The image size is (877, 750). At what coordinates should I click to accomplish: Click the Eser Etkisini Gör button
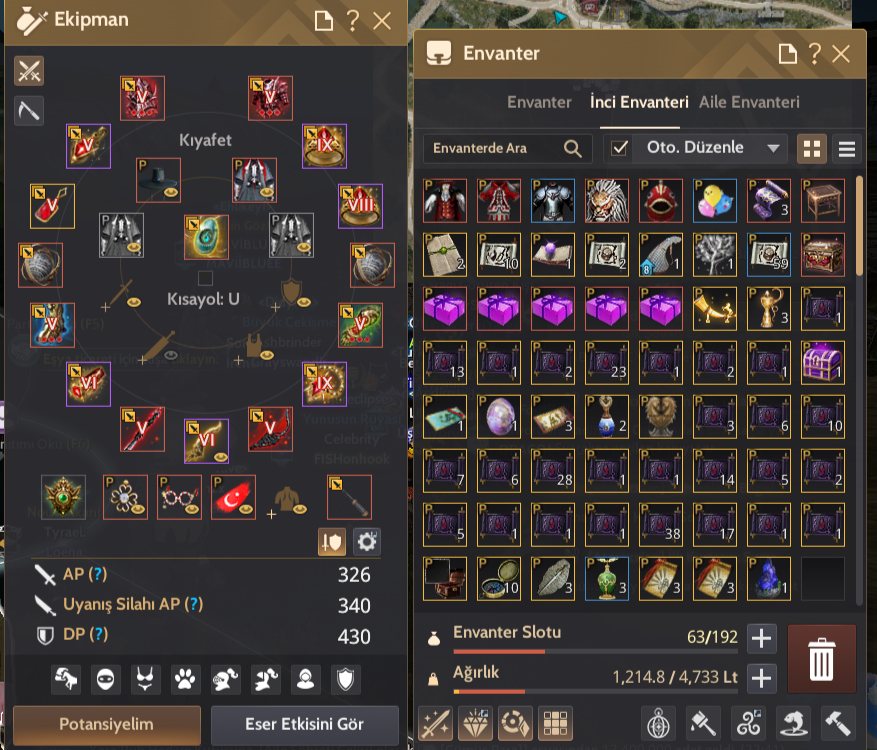pyautogui.click(x=305, y=724)
